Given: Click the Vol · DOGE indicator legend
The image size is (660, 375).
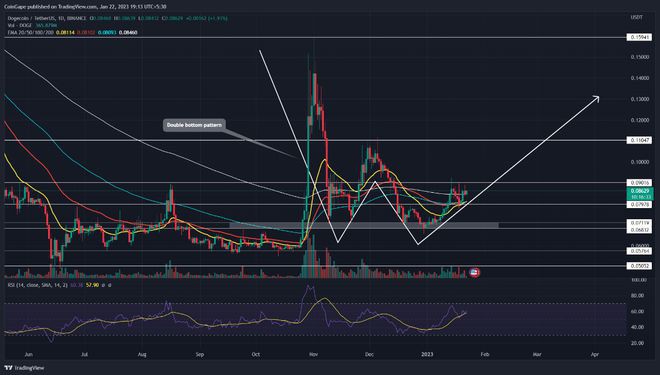Looking at the screenshot, I should [x=20, y=25].
